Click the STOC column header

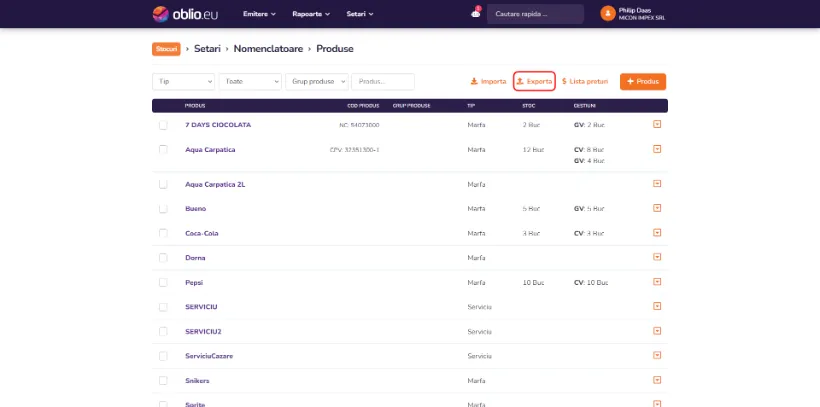tap(529, 106)
